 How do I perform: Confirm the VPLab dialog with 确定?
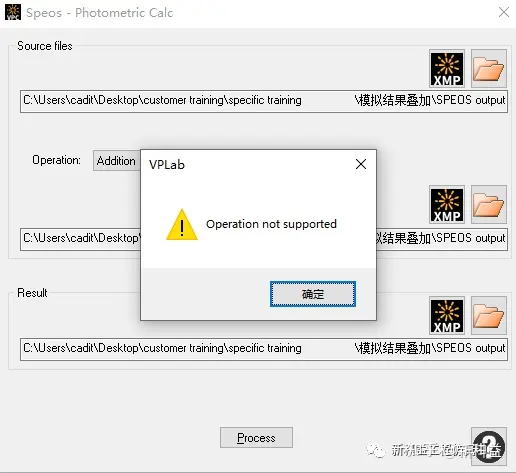point(313,294)
